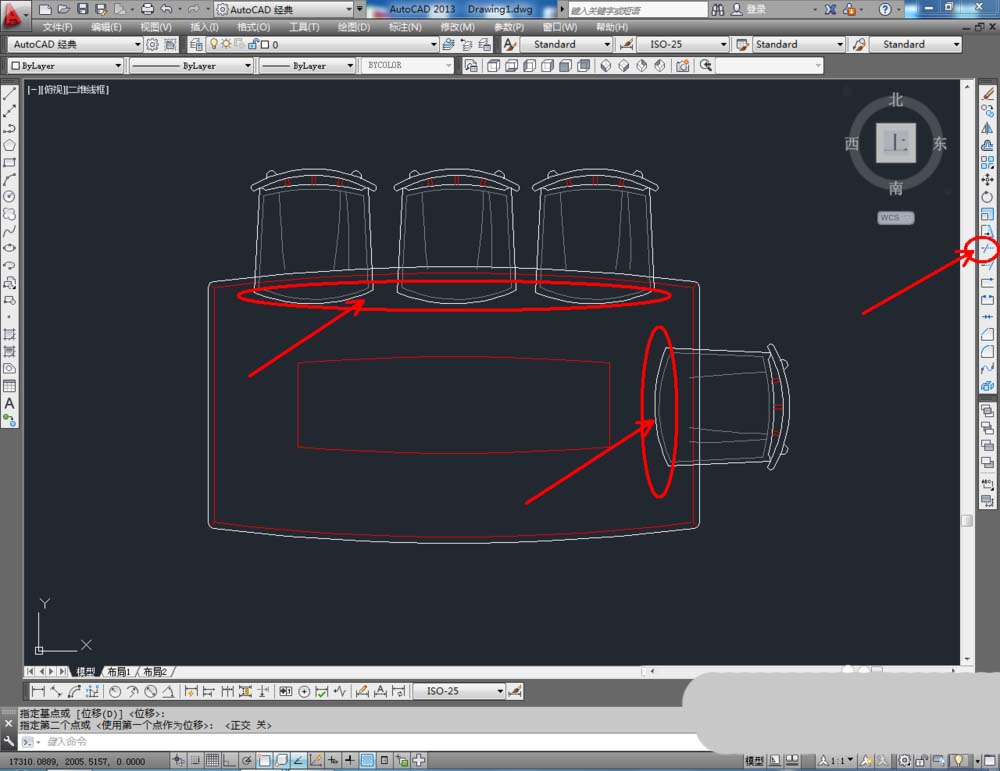Viewport: 1000px width, 771px height.
Task: Select the Line tool in Draw toolbar
Action: [10, 94]
